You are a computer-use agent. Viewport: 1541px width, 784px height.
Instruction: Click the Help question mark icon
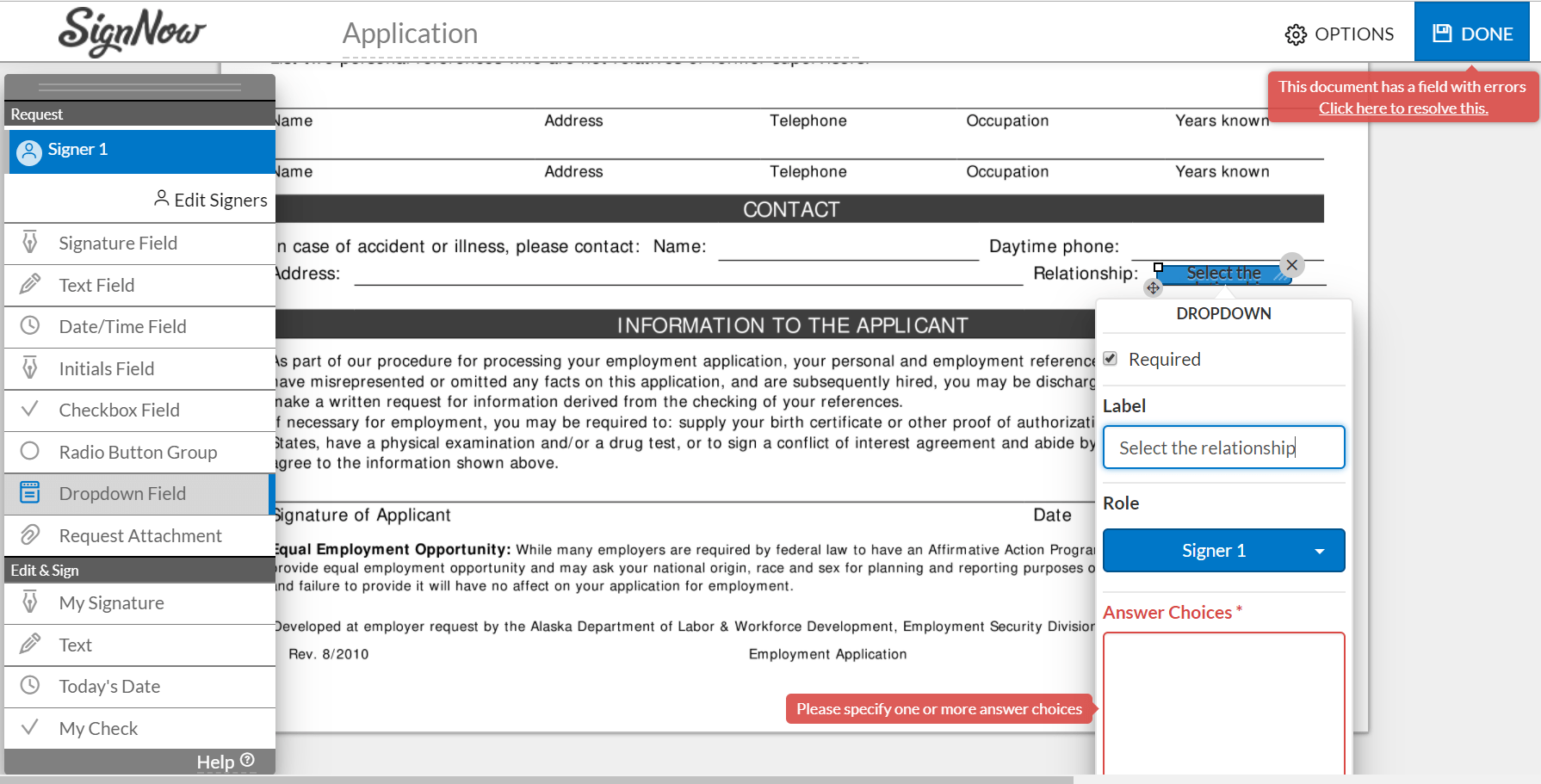[x=248, y=760]
